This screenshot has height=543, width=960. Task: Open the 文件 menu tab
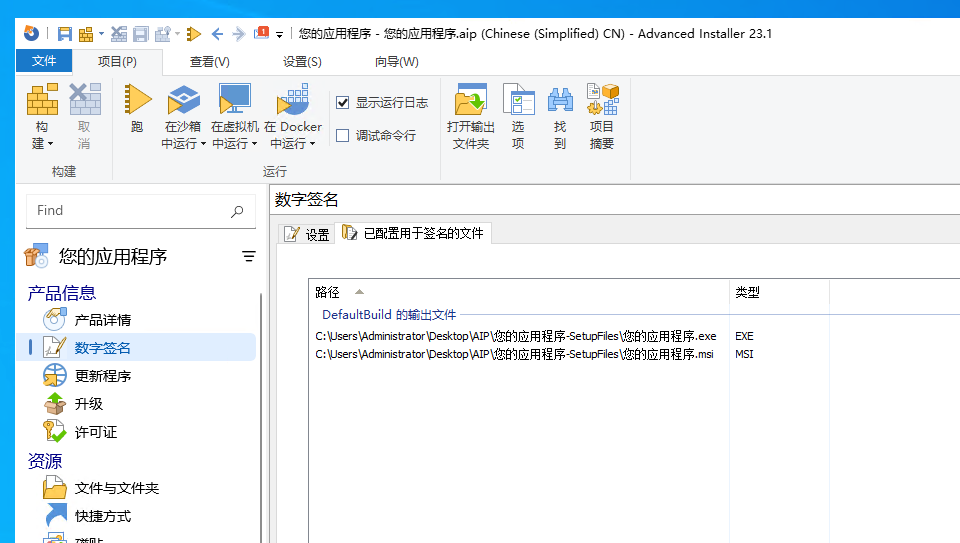tap(44, 61)
